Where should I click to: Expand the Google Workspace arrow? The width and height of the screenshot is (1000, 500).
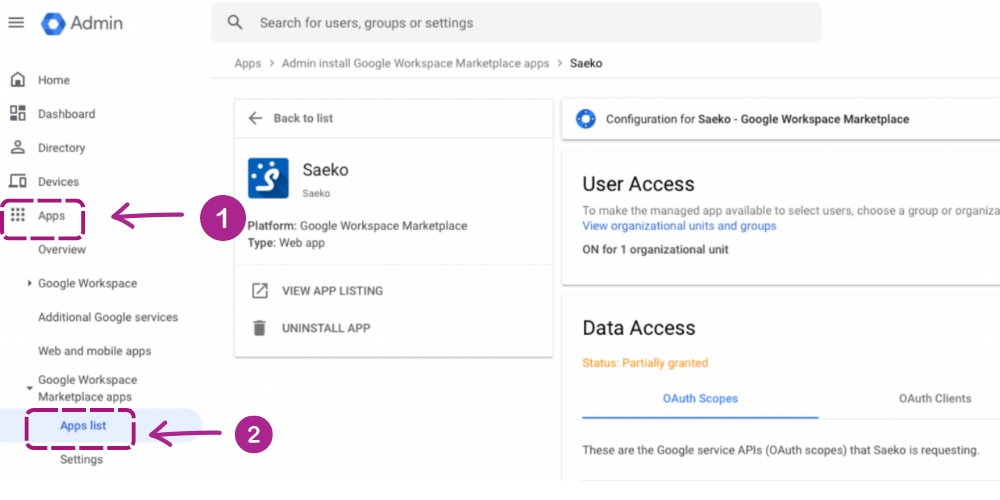pyautogui.click(x=29, y=283)
